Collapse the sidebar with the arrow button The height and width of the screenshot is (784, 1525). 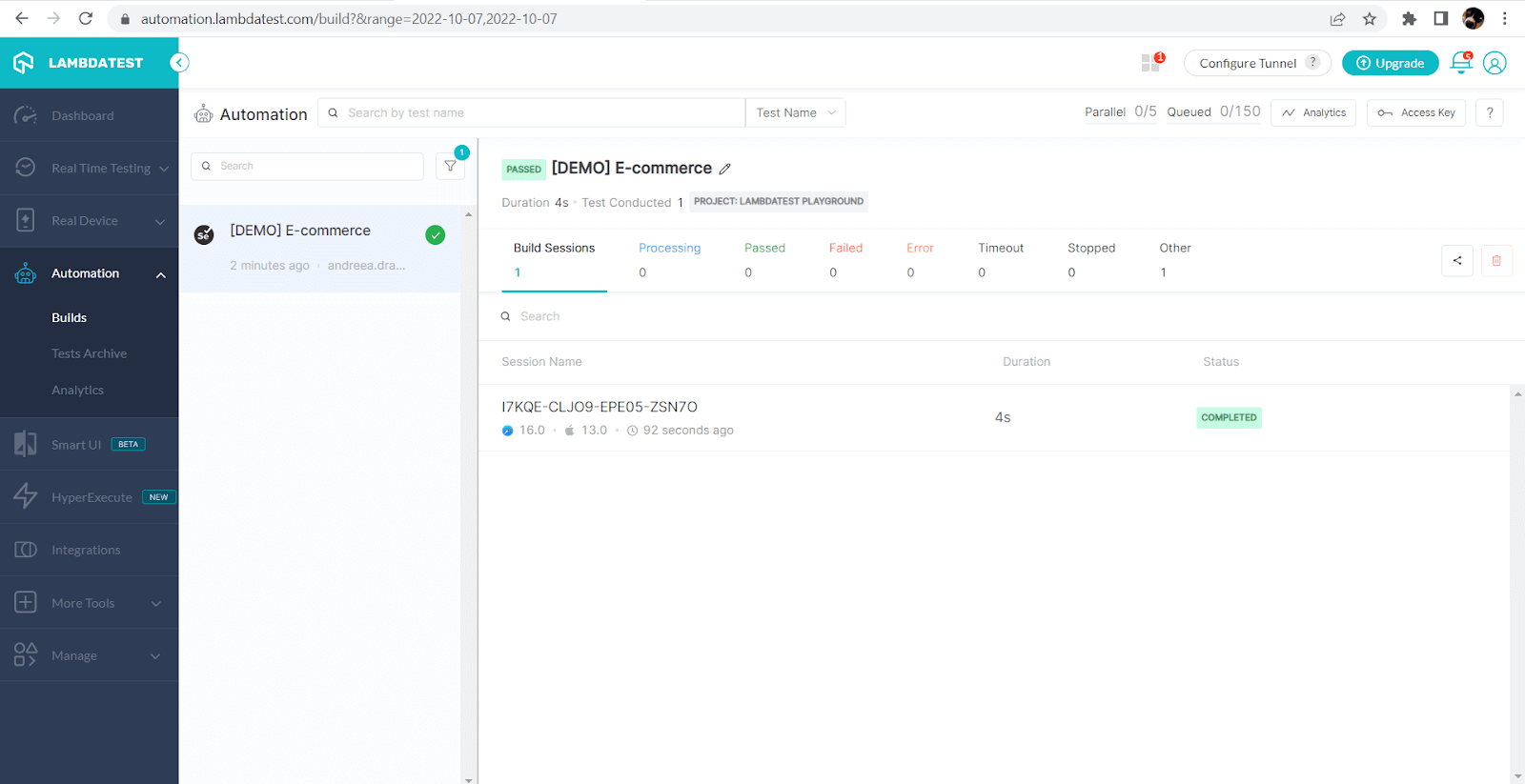tap(179, 63)
